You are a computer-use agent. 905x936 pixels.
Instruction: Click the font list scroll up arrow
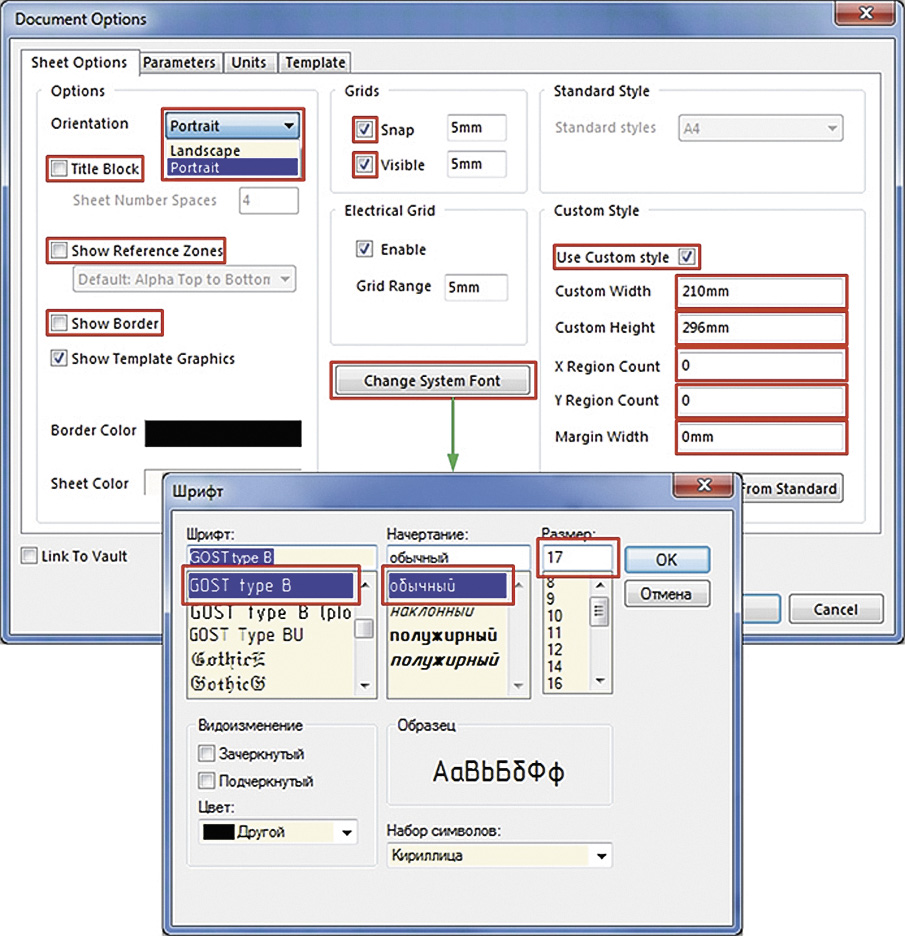pos(365,586)
